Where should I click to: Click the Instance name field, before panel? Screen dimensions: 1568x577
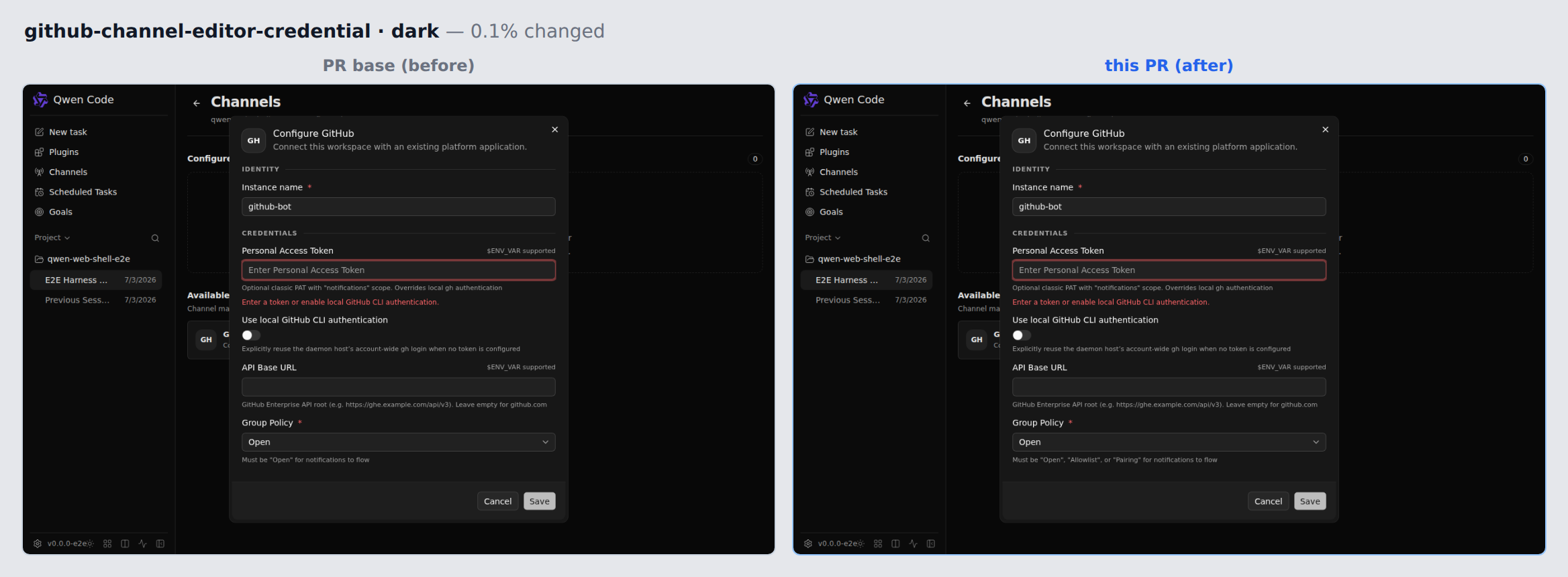click(x=399, y=207)
